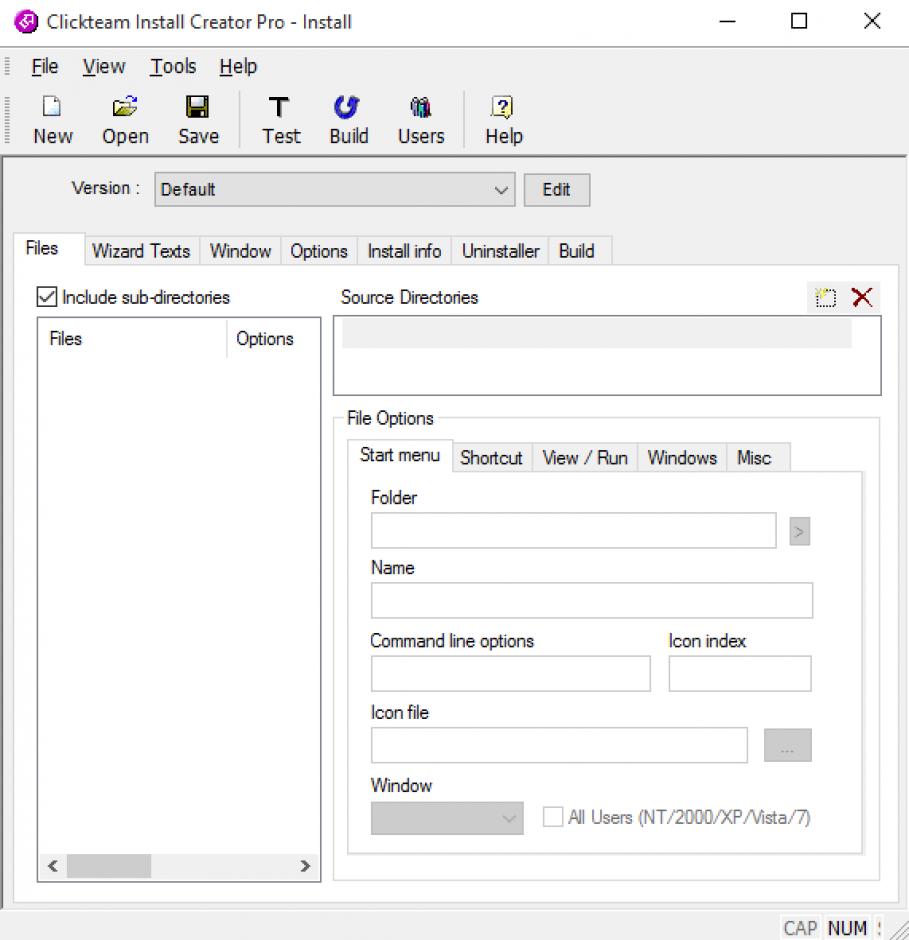Open the Tools menu
The image size is (909, 940).
173,66
